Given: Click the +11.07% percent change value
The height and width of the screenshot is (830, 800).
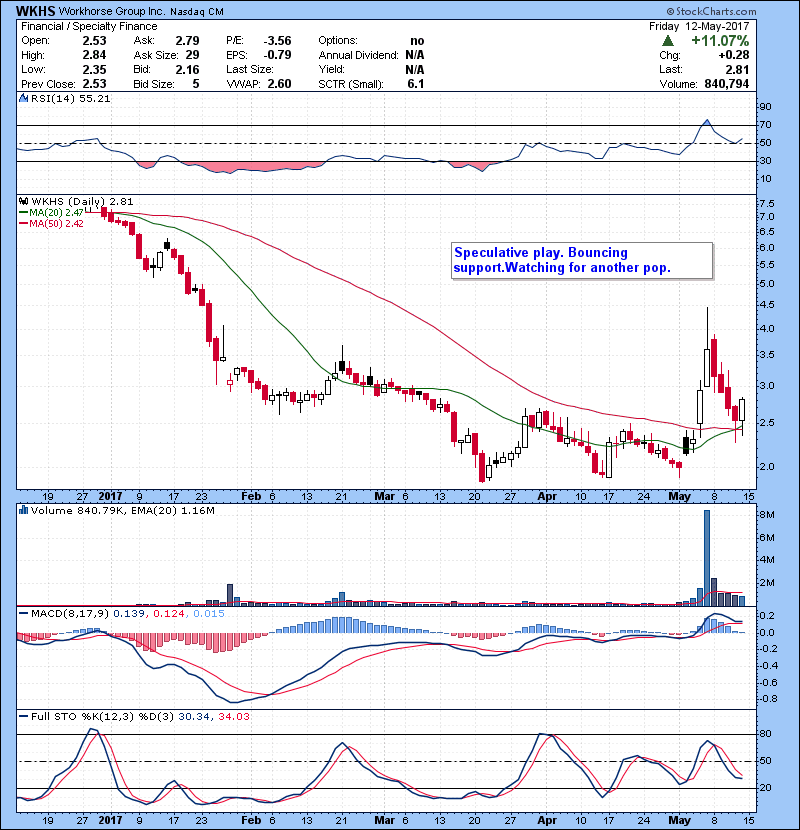Looking at the screenshot, I should point(720,41).
